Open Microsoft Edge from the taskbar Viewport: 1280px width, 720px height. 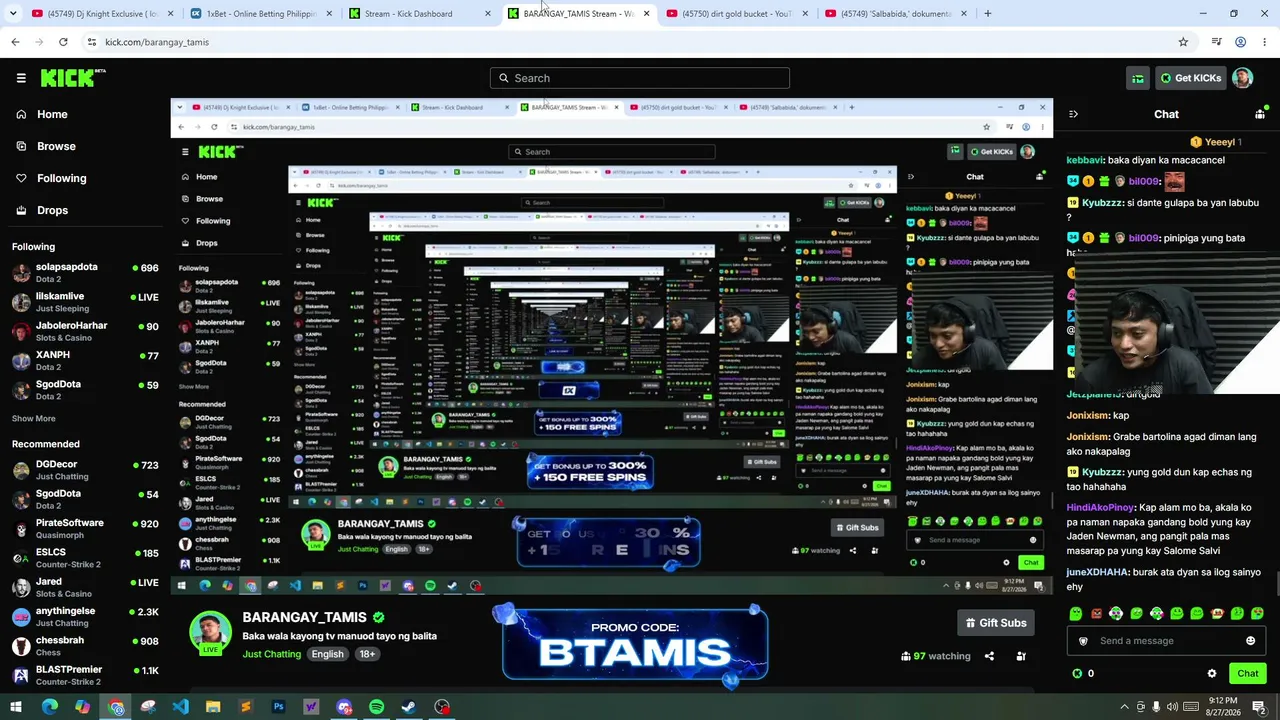point(50,707)
